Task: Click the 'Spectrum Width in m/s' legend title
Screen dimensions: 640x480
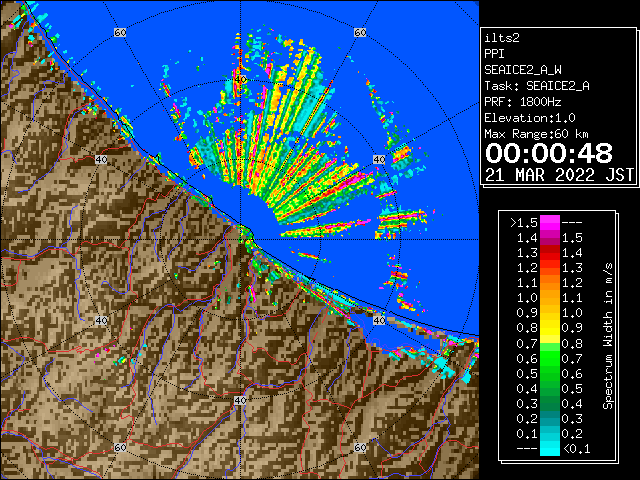Action: pos(608,336)
